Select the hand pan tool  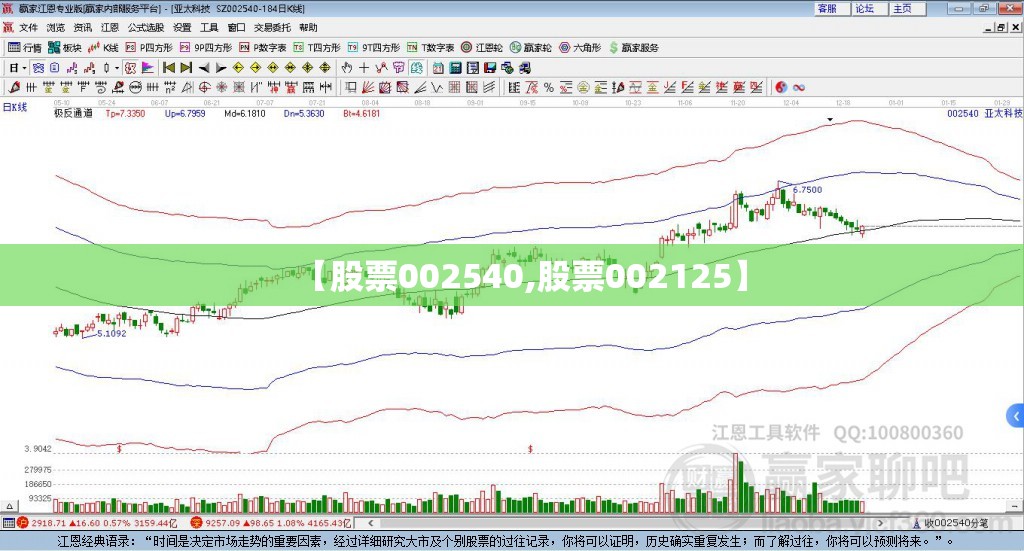347,68
